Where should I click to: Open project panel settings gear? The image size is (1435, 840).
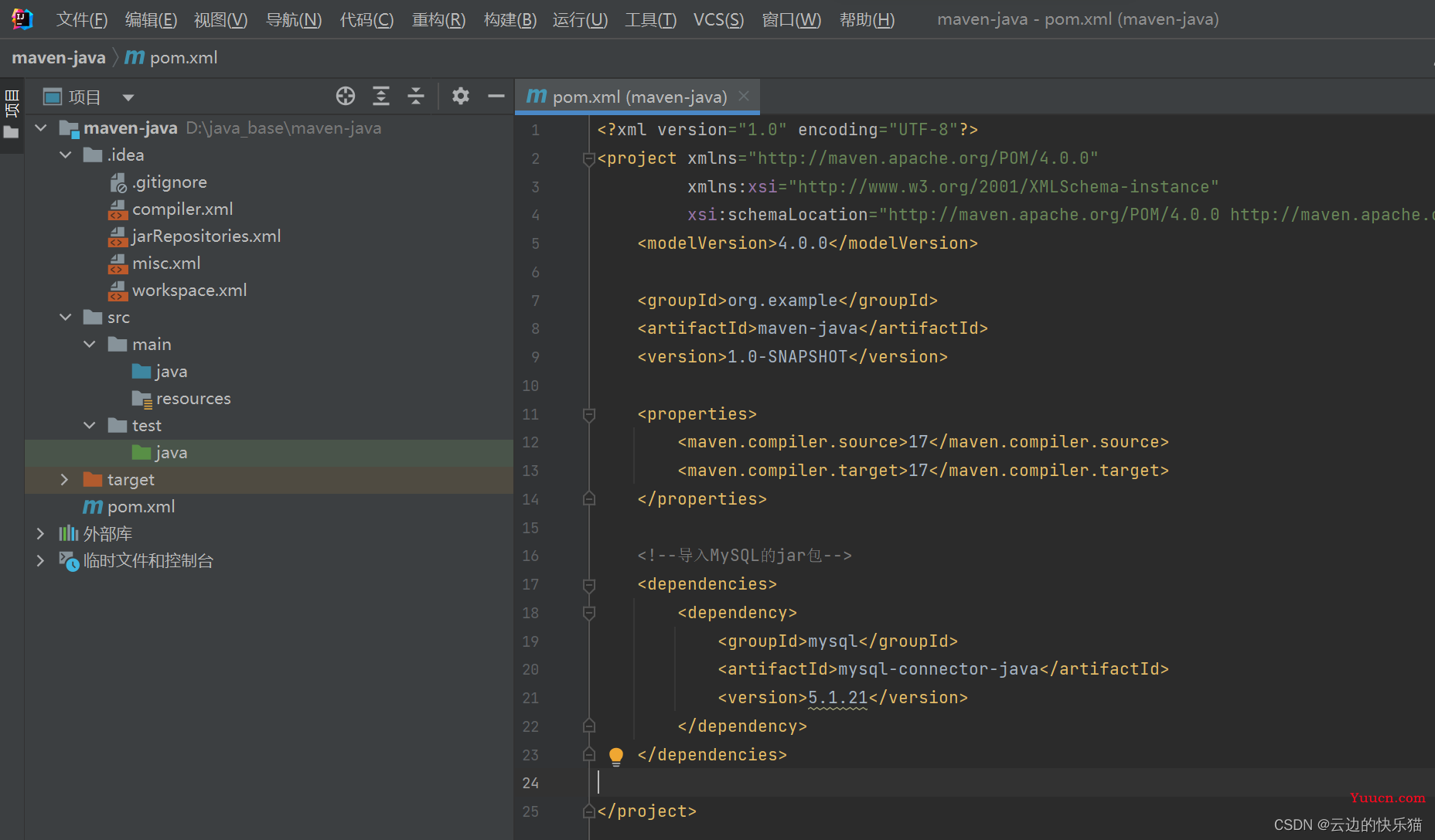tap(461, 96)
